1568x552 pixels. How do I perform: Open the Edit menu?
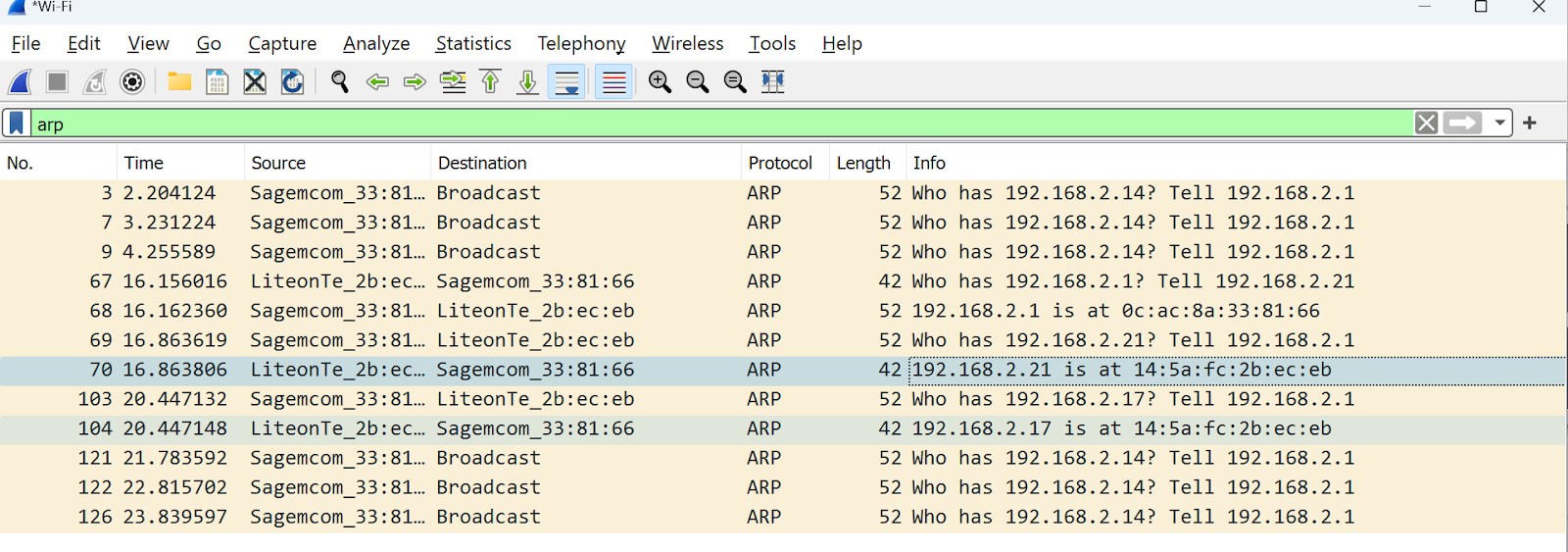pos(84,43)
